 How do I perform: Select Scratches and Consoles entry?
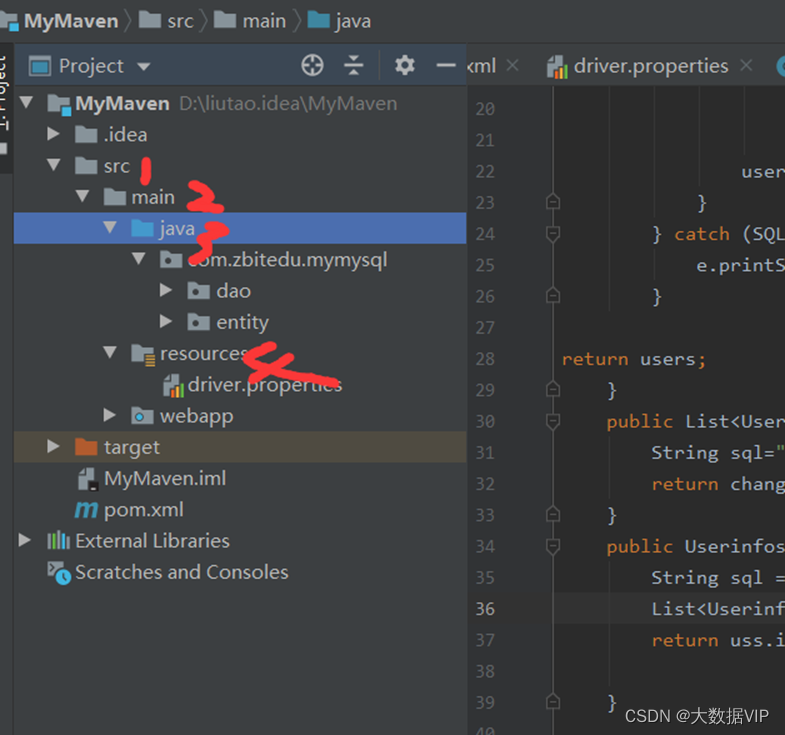182,572
